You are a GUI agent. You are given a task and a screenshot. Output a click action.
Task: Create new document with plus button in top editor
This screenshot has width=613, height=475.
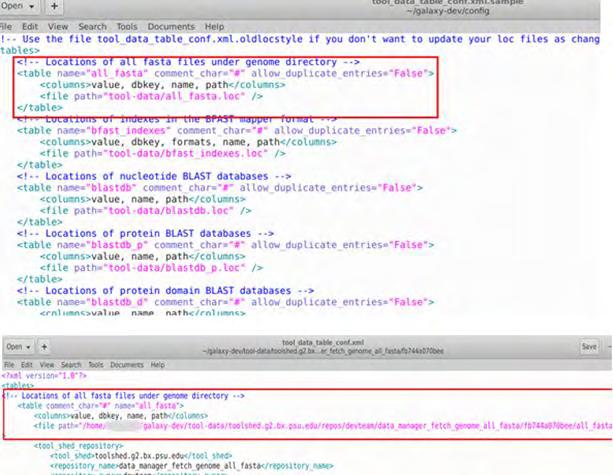click(x=54, y=6)
